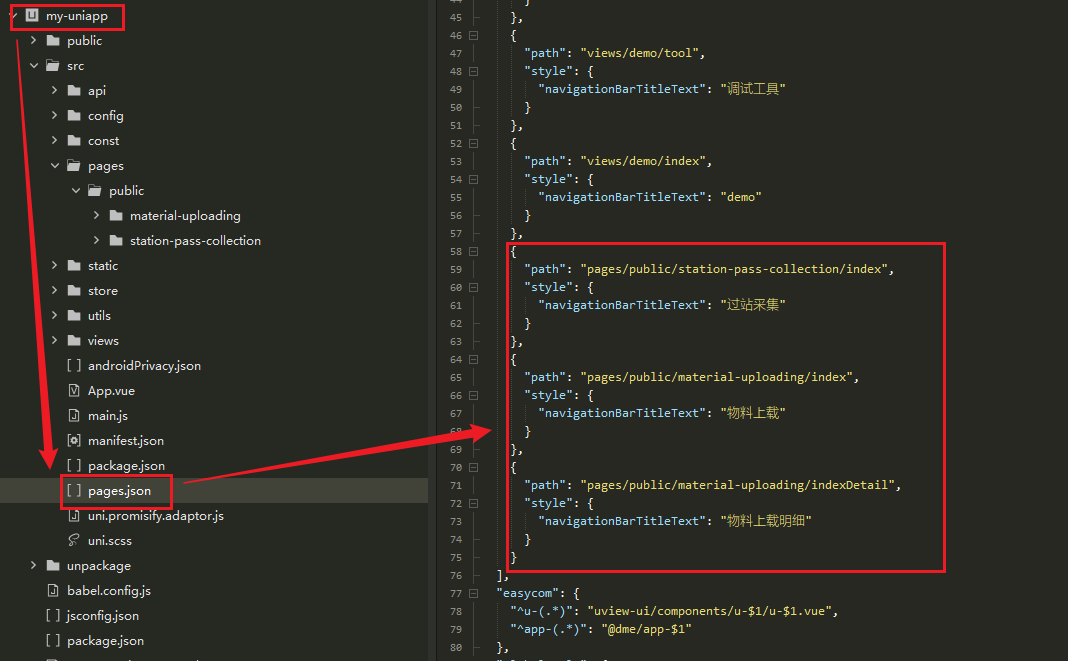
Task: Toggle the code fold marker at line 58
Action: pyautogui.click(x=473, y=251)
